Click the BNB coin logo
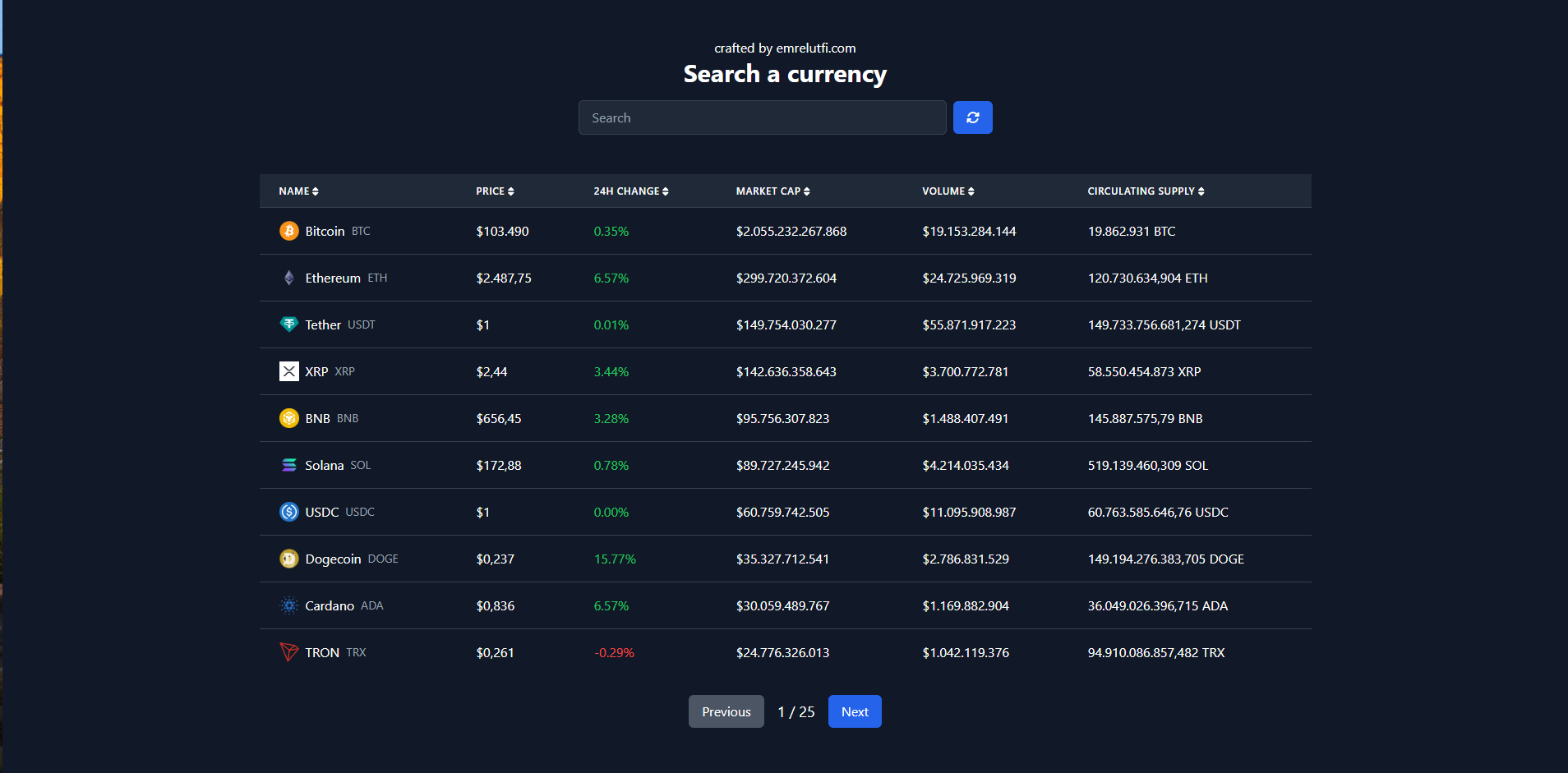 click(x=289, y=418)
